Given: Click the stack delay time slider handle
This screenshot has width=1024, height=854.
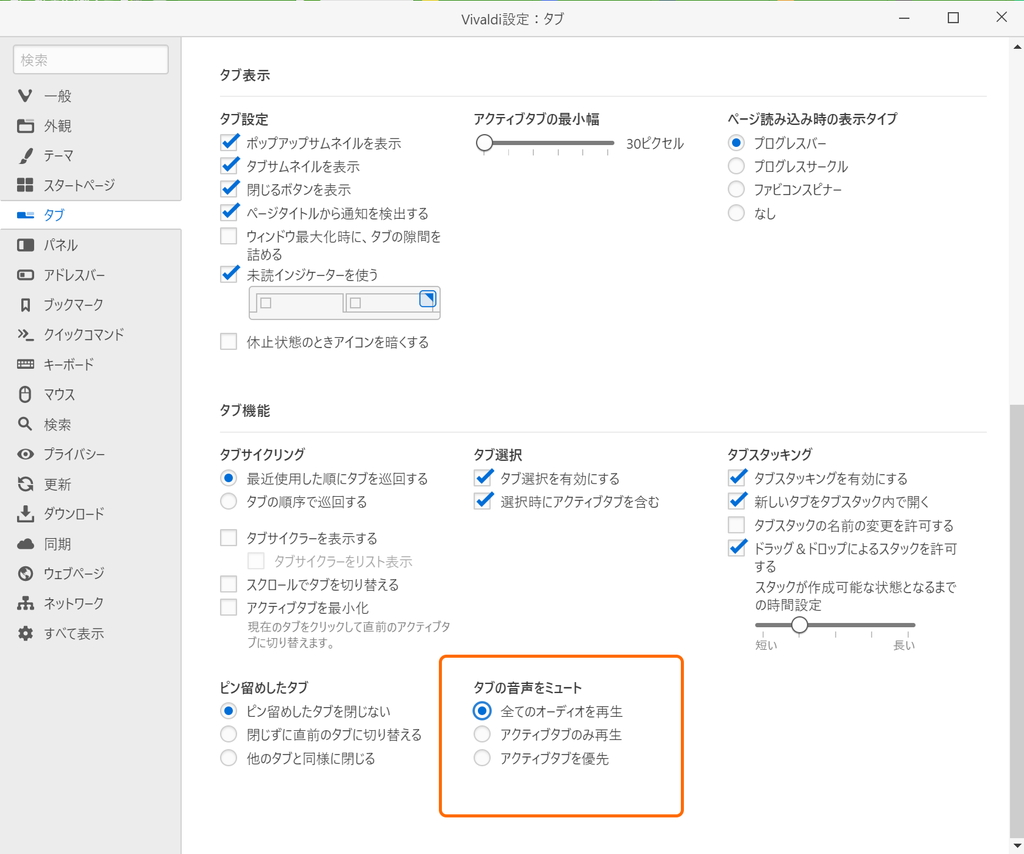Looking at the screenshot, I should coord(799,625).
